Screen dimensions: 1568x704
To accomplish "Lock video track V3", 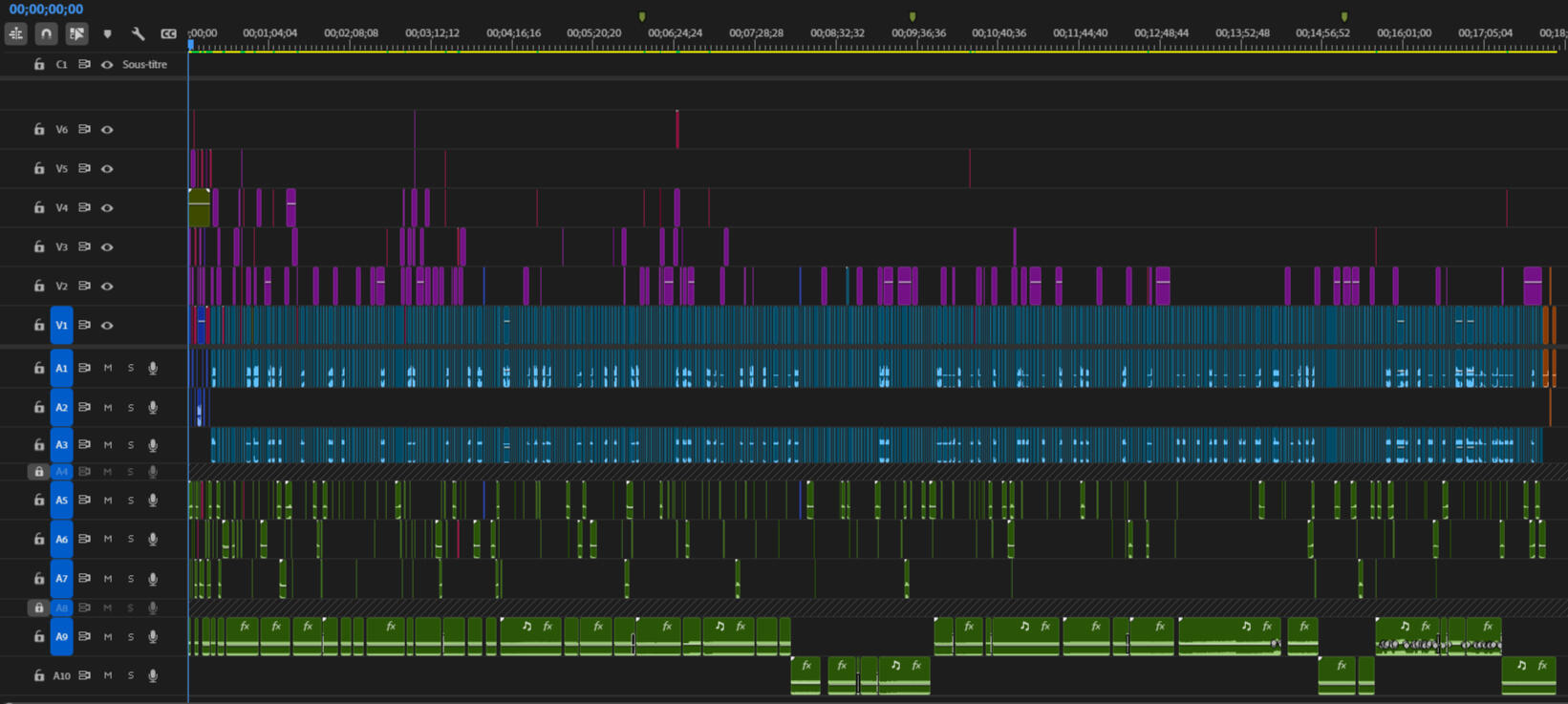I will point(39,246).
